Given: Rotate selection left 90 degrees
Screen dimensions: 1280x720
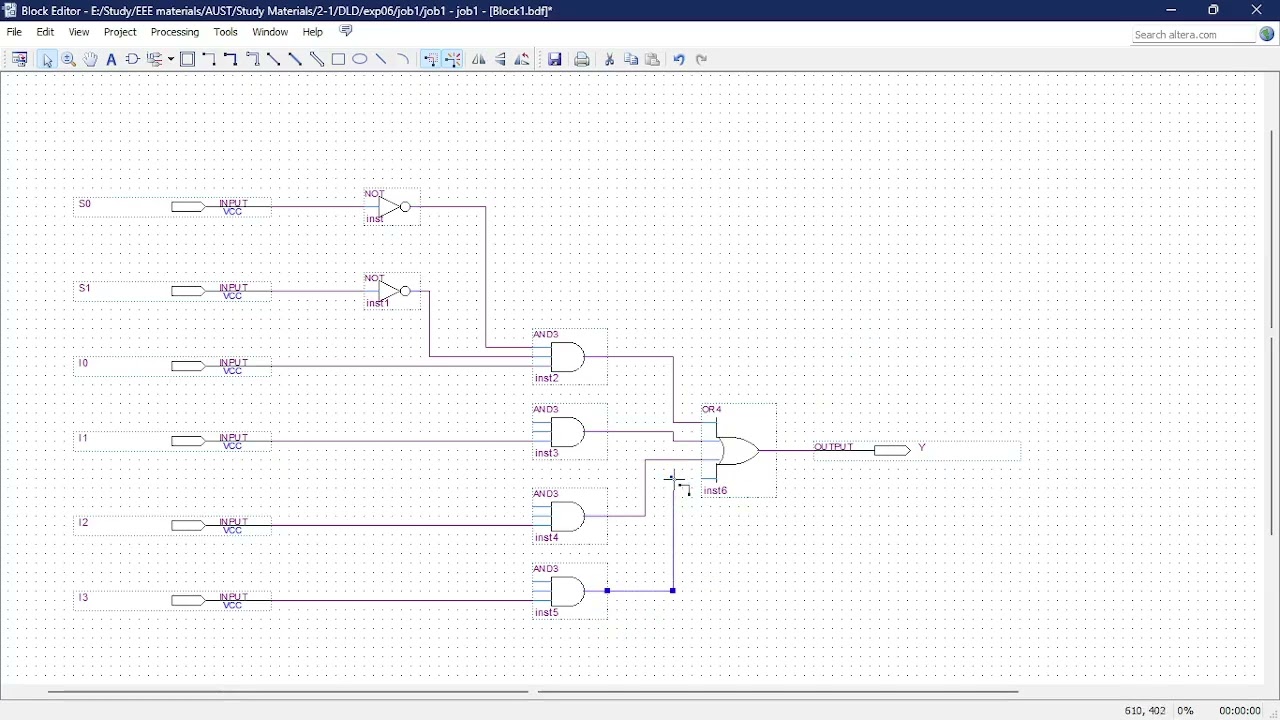Looking at the screenshot, I should tap(522, 59).
